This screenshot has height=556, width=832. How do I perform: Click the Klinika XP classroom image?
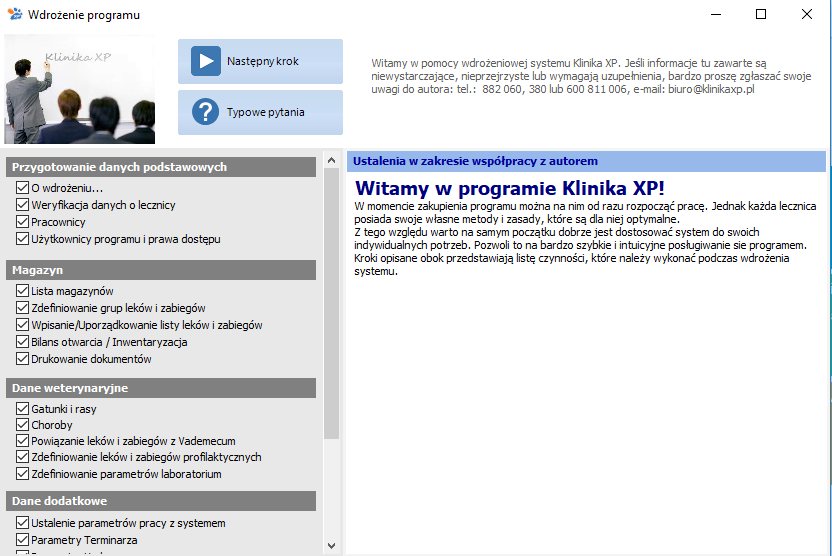tap(80, 89)
